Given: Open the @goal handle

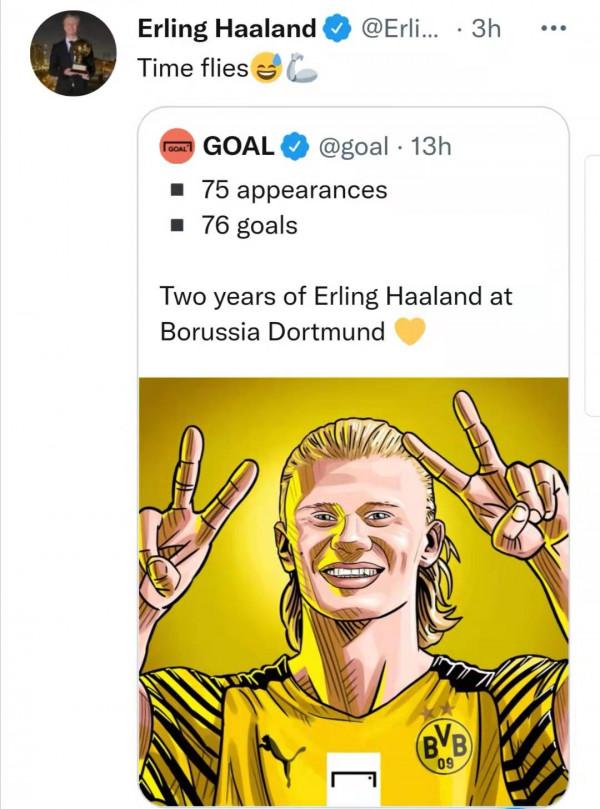Looking at the screenshot, I should [x=352, y=147].
